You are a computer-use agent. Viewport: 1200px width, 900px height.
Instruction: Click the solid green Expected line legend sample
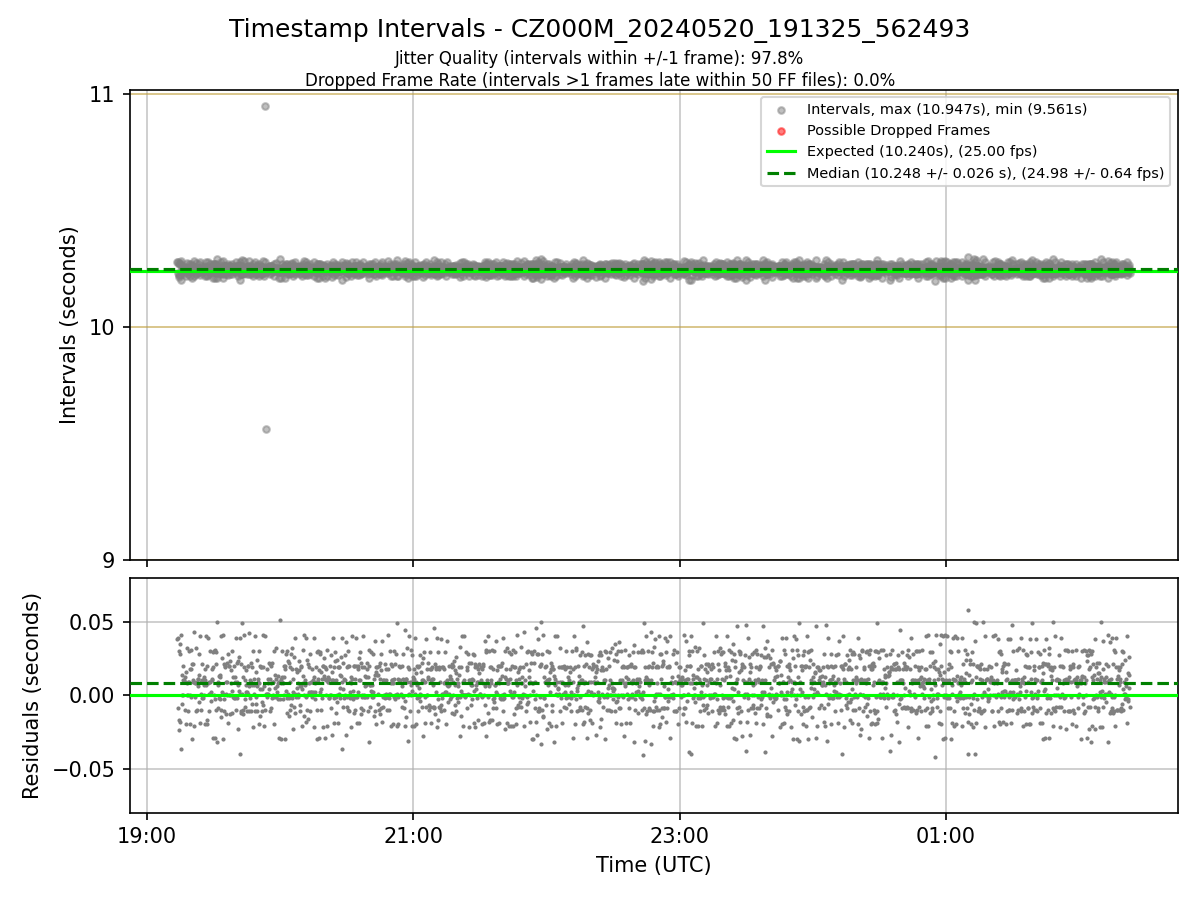tap(782, 152)
